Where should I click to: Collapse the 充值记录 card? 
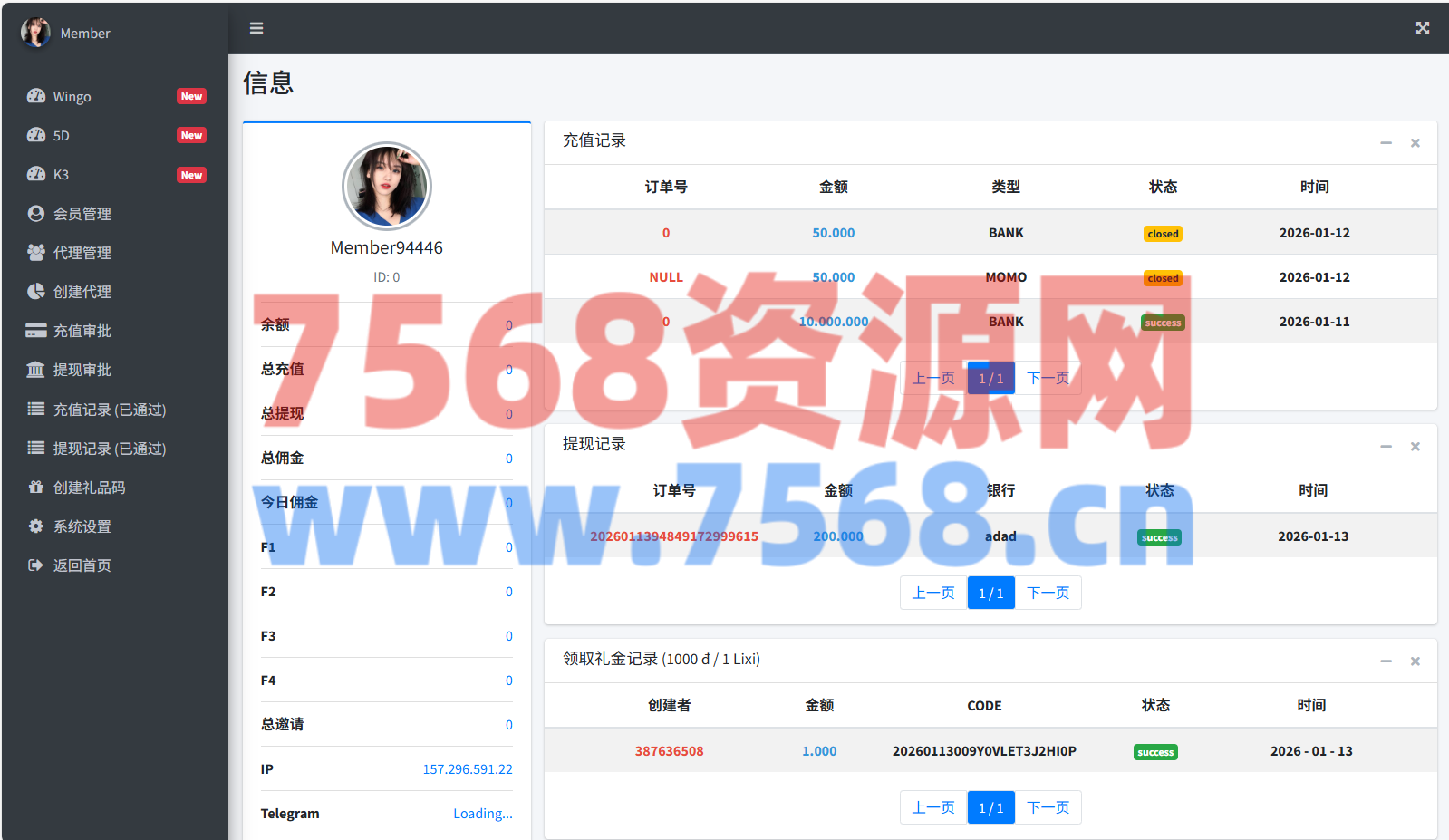1386,143
